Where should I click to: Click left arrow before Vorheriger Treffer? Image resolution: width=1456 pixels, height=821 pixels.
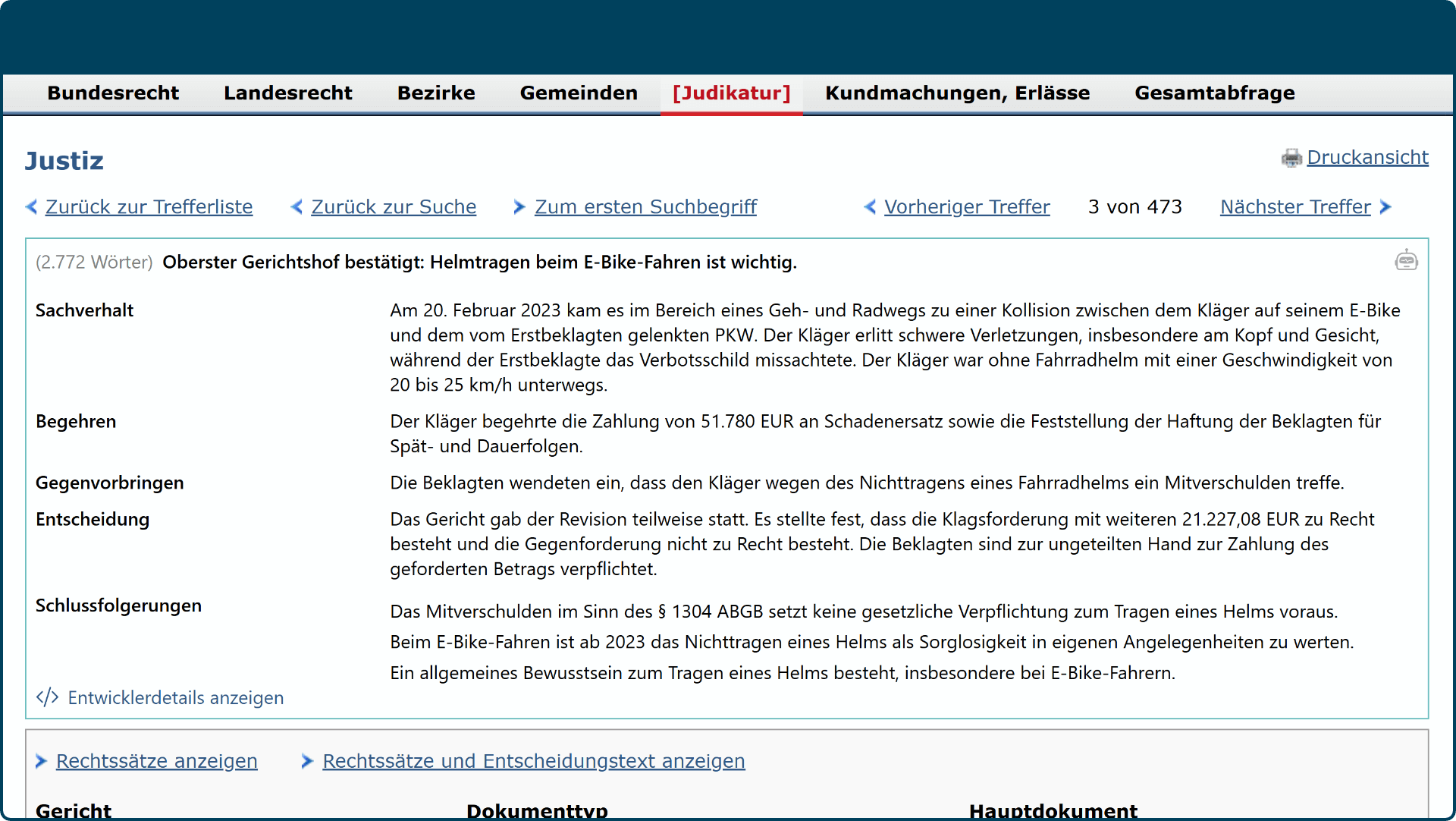870,206
